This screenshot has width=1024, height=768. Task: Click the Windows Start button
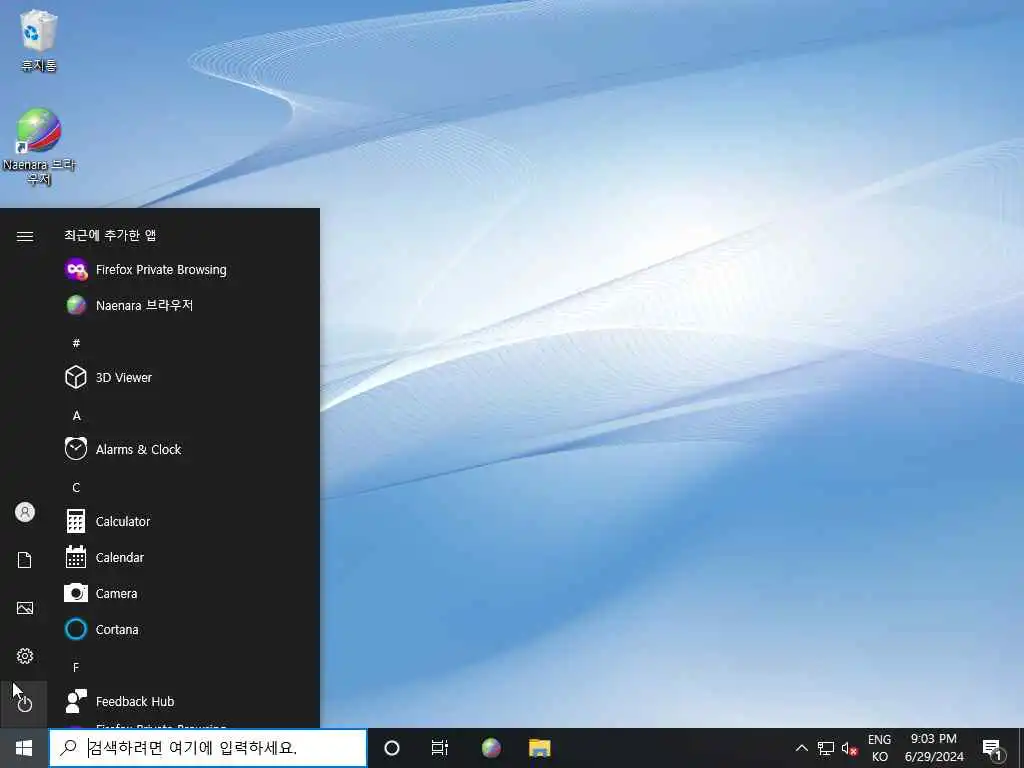click(24, 748)
